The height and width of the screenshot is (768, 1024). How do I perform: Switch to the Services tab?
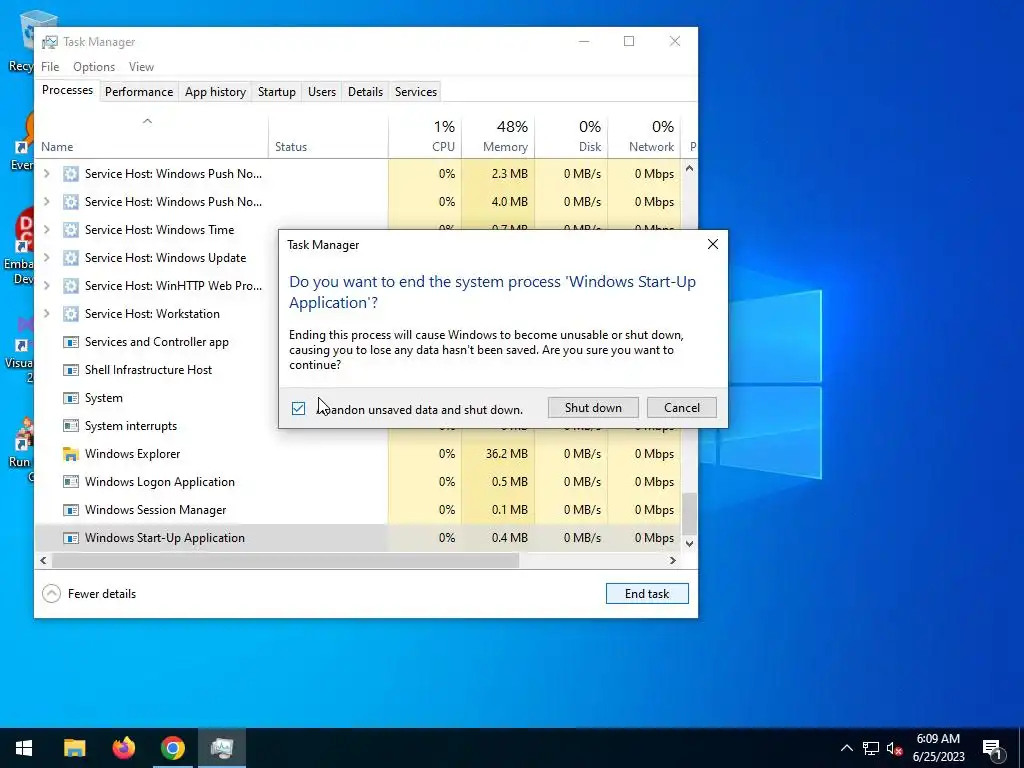416,91
